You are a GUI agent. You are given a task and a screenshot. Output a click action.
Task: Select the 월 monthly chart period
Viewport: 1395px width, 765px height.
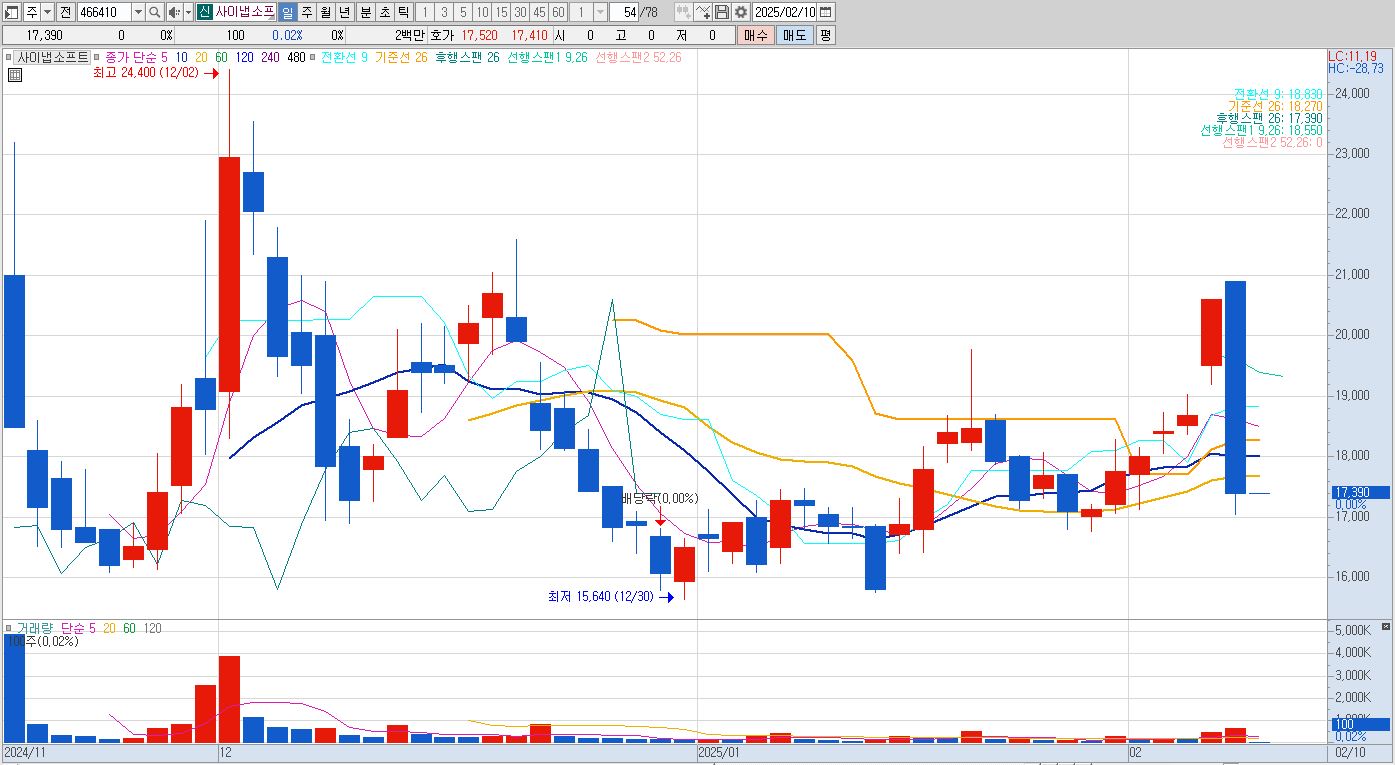[x=325, y=12]
